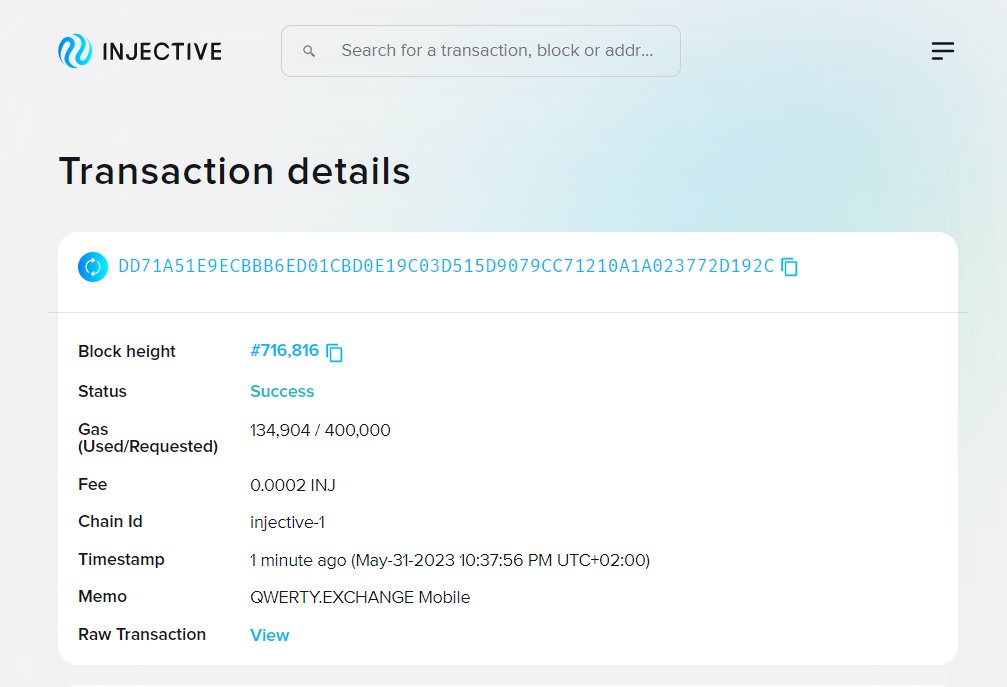
Task: Copy the transaction hash
Action: coord(789,266)
